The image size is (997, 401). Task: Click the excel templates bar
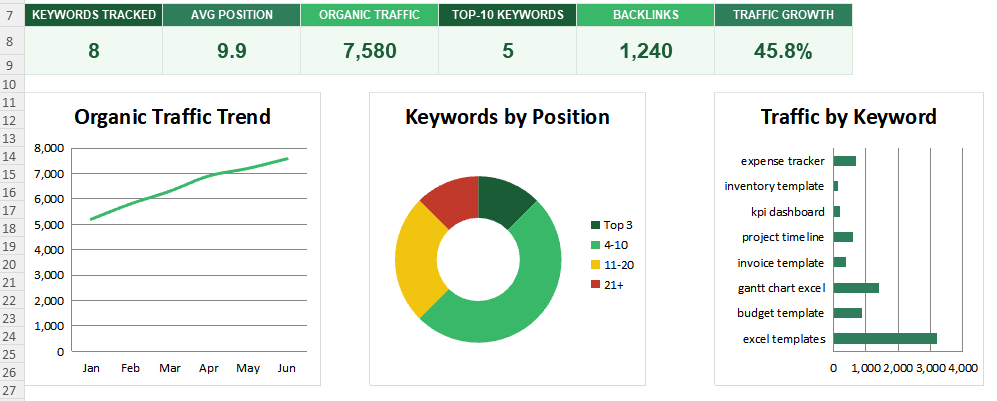pyautogui.click(x=885, y=339)
